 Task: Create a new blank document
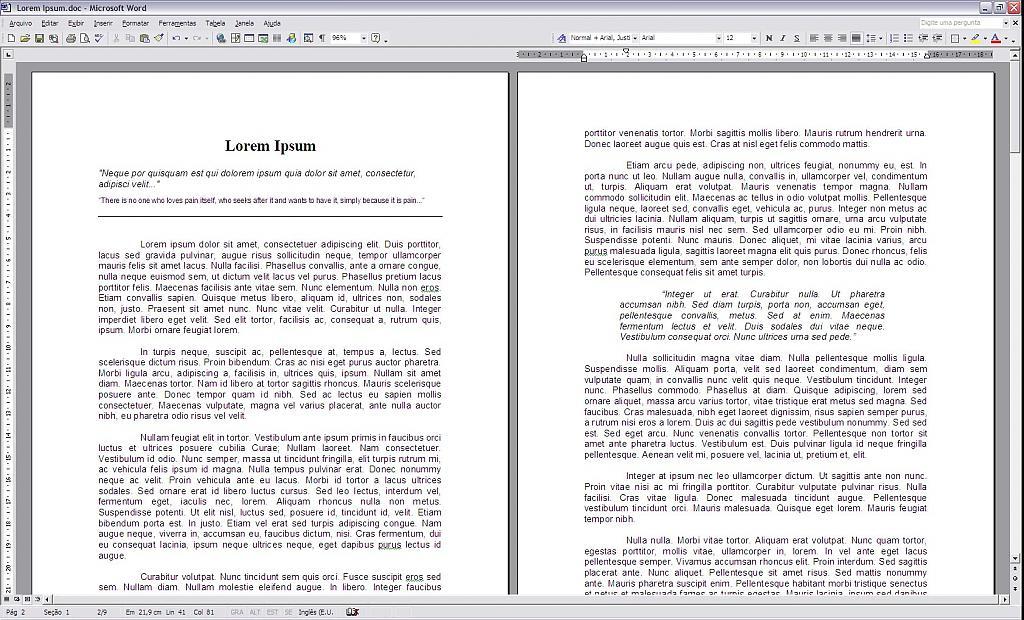coord(11,39)
